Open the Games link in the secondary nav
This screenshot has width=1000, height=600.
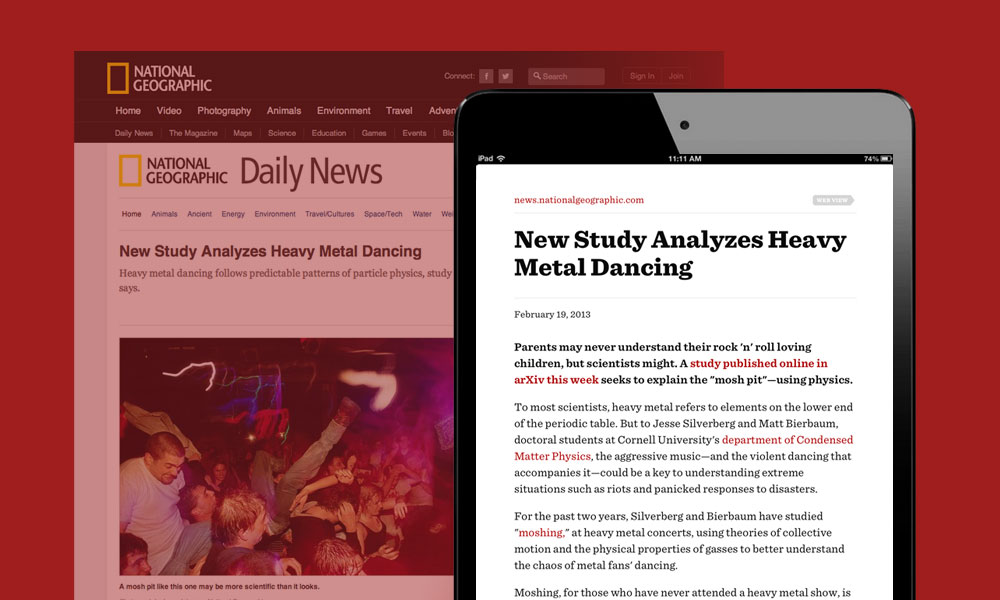pyautogui.click(x=374, y=133)
